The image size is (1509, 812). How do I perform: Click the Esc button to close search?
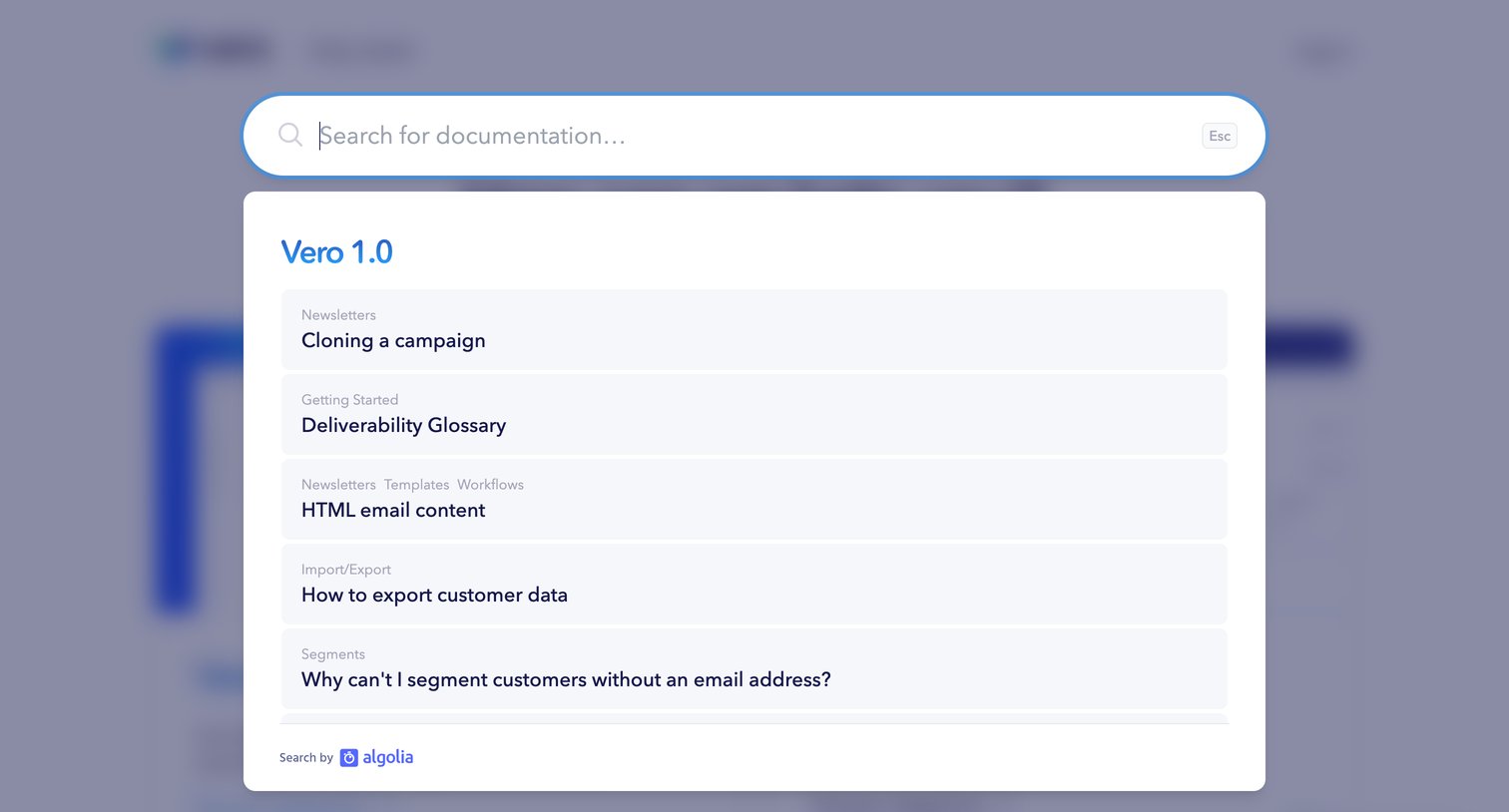(1220, 136)
